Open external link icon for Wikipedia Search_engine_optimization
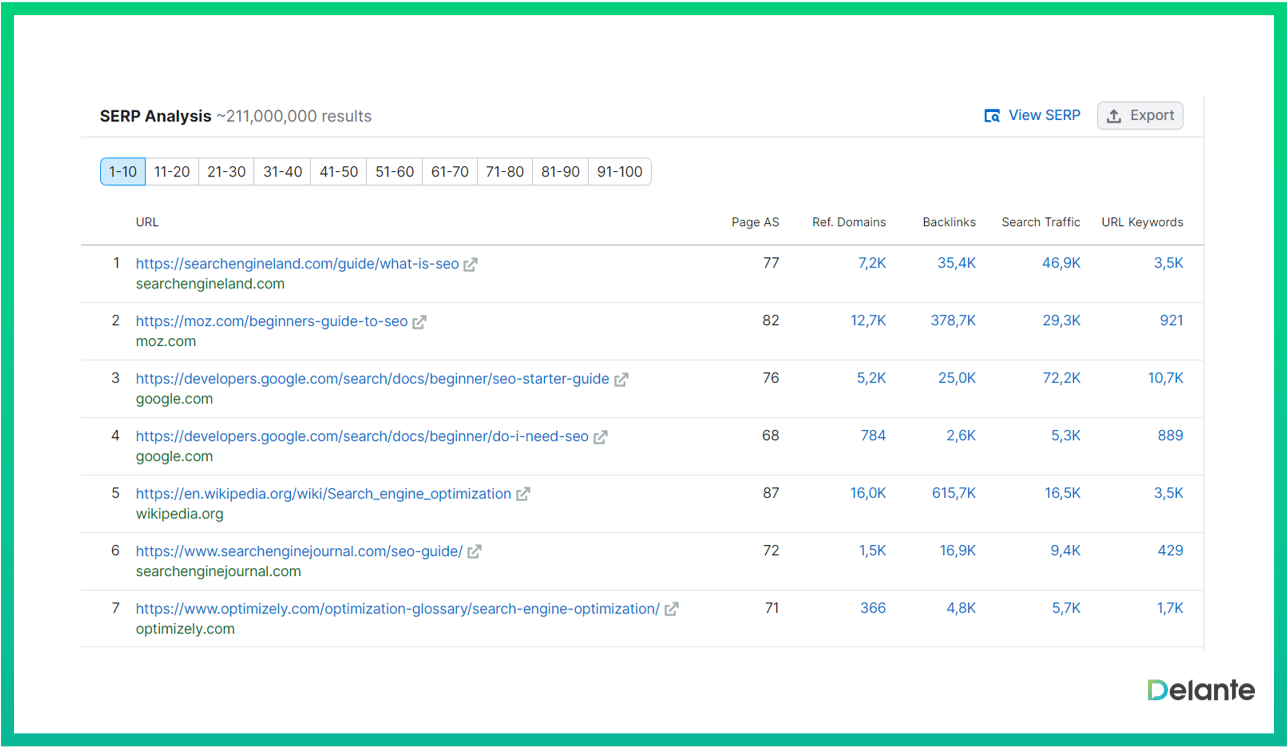 (523, 494)
